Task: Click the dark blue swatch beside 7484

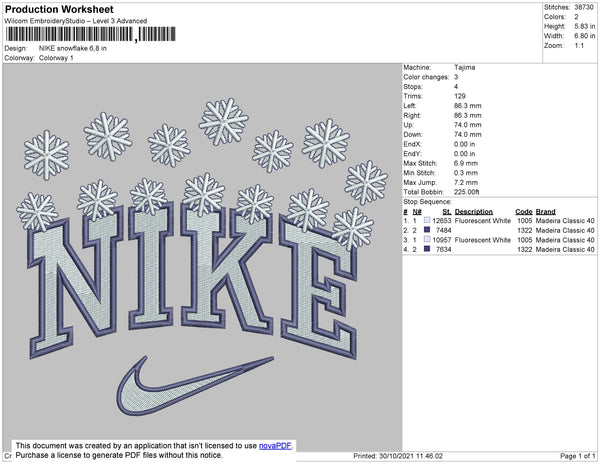Action: [427, 230]
